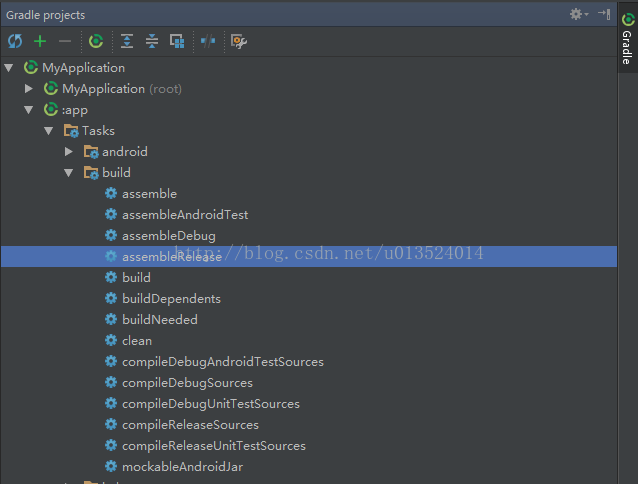This screenshot has height=484, width=638.
Task: Select the compileDebugUnitTestSources task
Action: [x=309, y=404]
